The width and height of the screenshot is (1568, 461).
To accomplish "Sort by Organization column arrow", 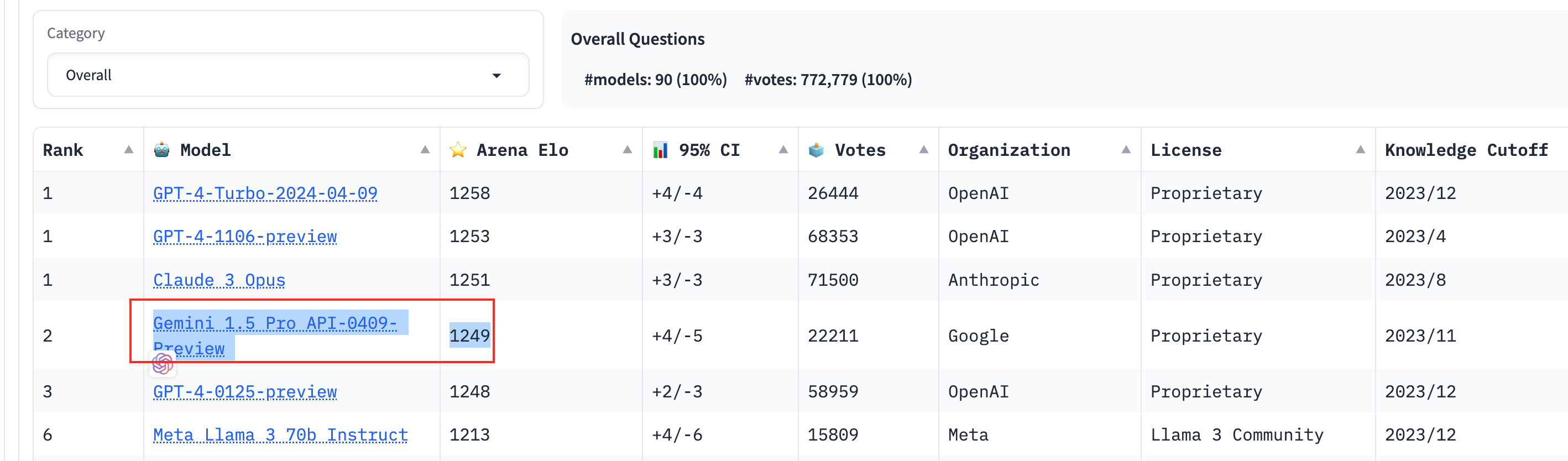I will tap(1126, 150).
